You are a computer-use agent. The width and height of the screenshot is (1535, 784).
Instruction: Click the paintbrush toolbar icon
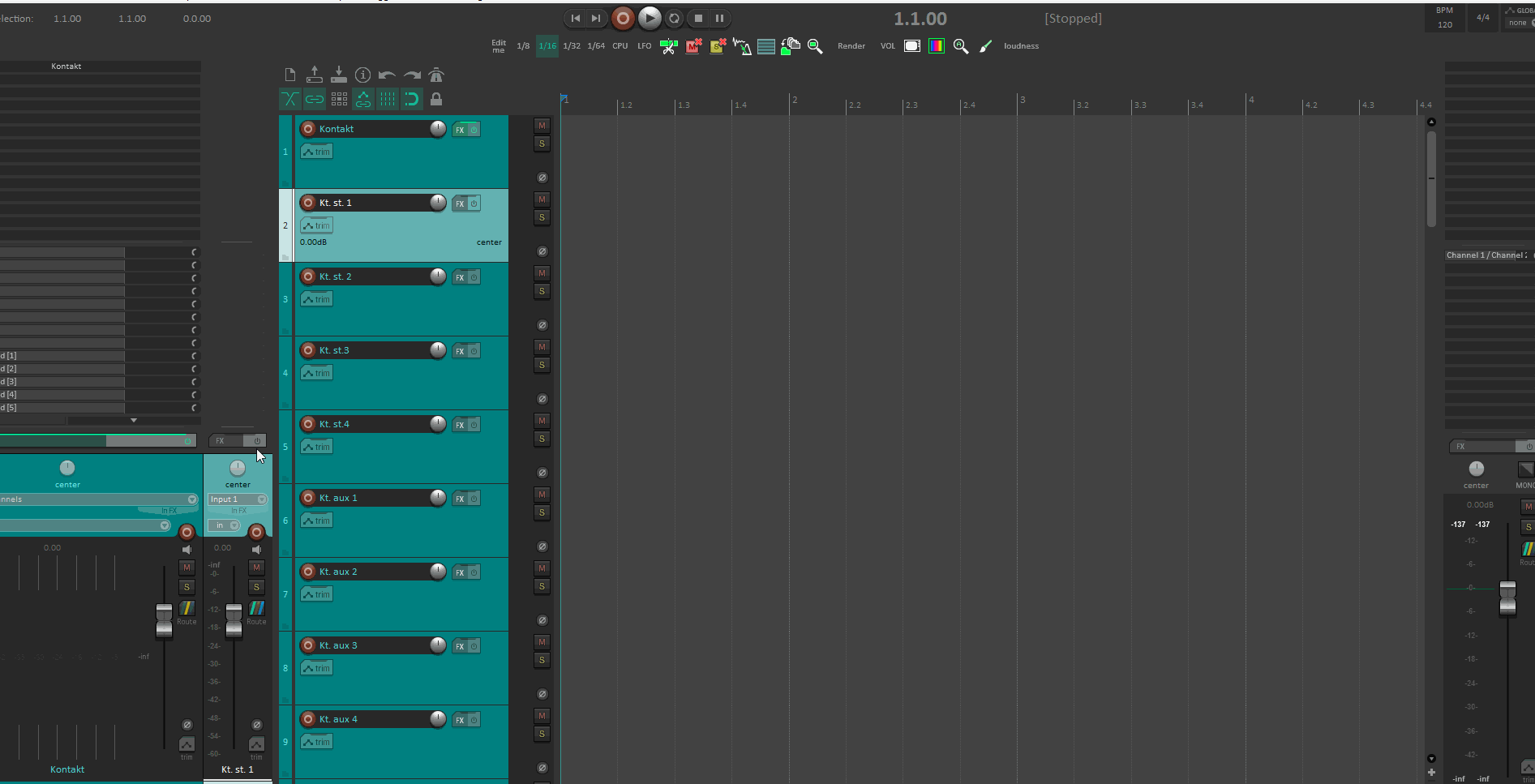coord(985,46)
